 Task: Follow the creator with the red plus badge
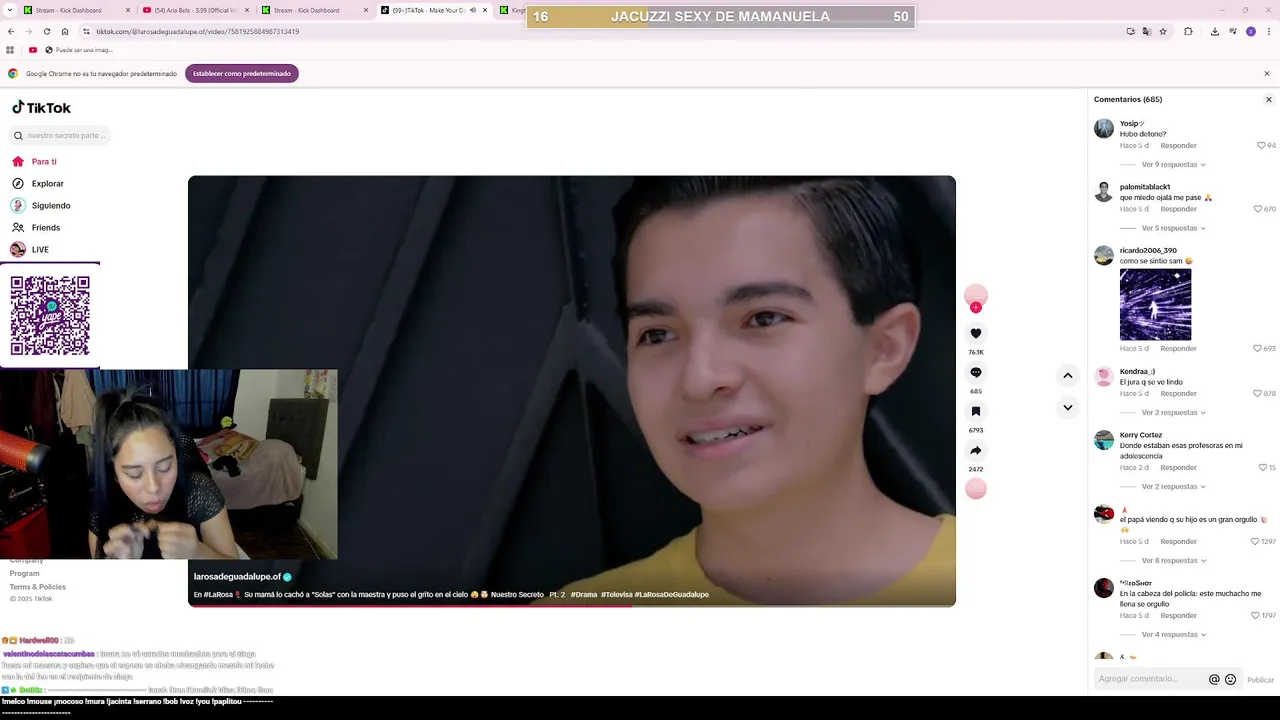click(976, 308)
